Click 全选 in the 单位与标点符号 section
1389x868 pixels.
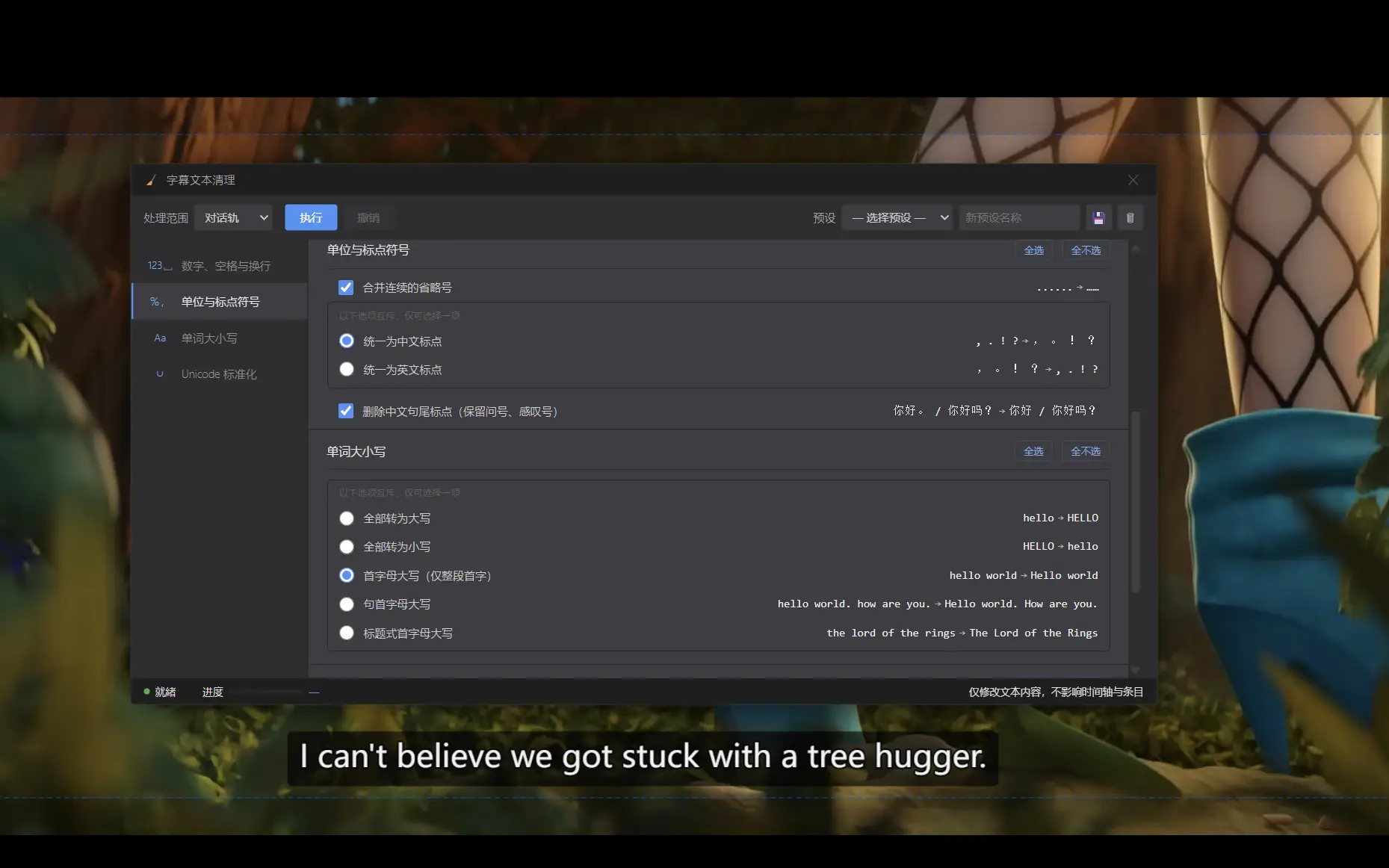click(x=1034, y=251)
